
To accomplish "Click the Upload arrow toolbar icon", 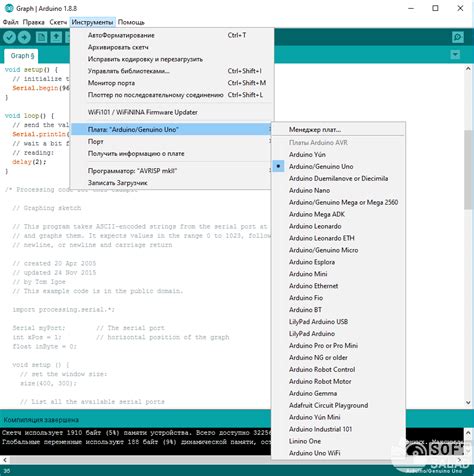I will 24,37.
